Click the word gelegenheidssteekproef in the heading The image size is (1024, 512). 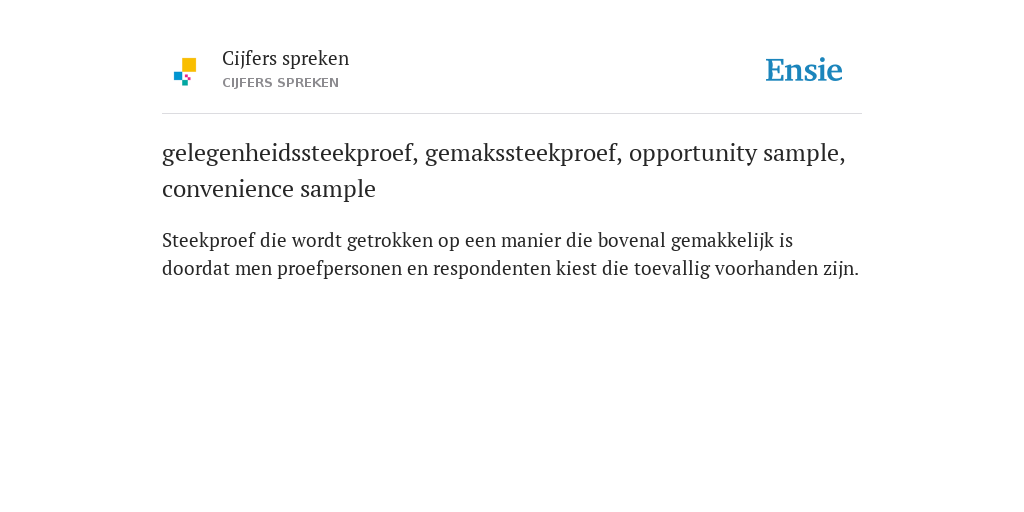coord(289,153)
